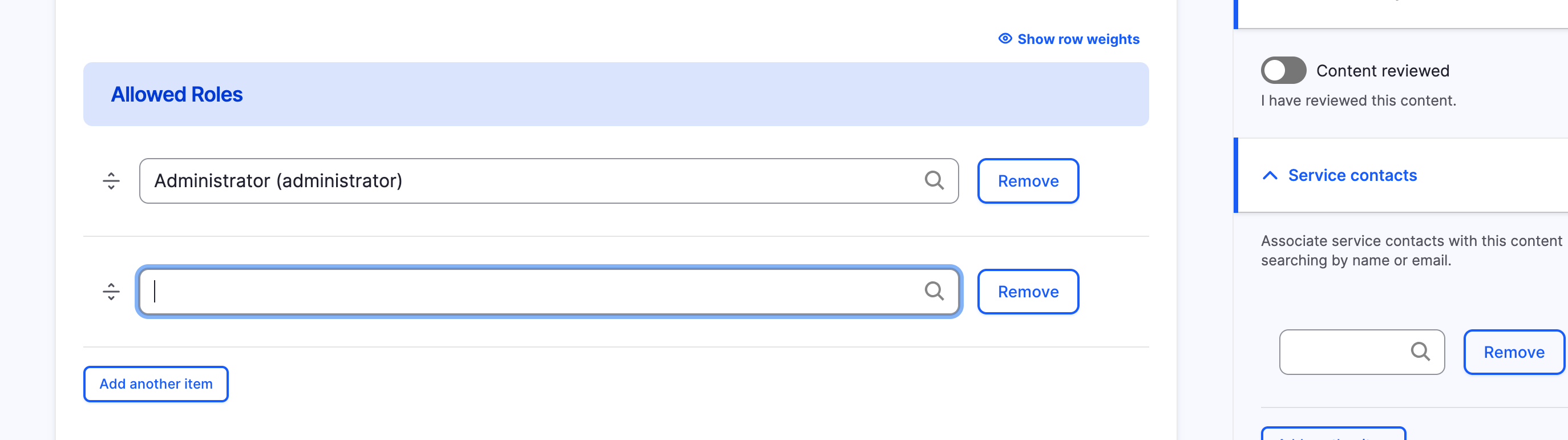Click the 'I have reviewed this content' description
1568x440 pixels.
1358,100
